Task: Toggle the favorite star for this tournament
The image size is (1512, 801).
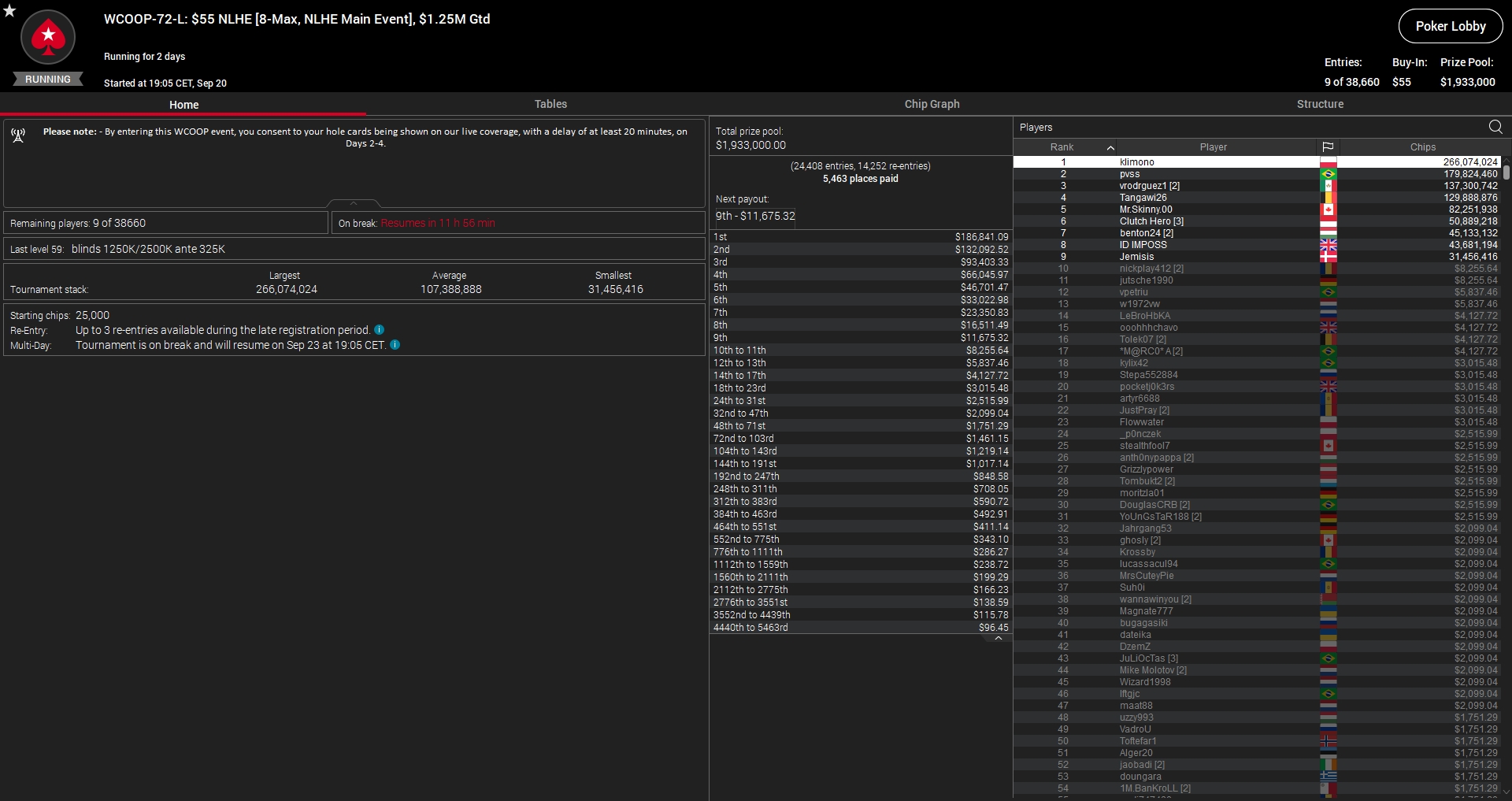Action: [9, 10]
